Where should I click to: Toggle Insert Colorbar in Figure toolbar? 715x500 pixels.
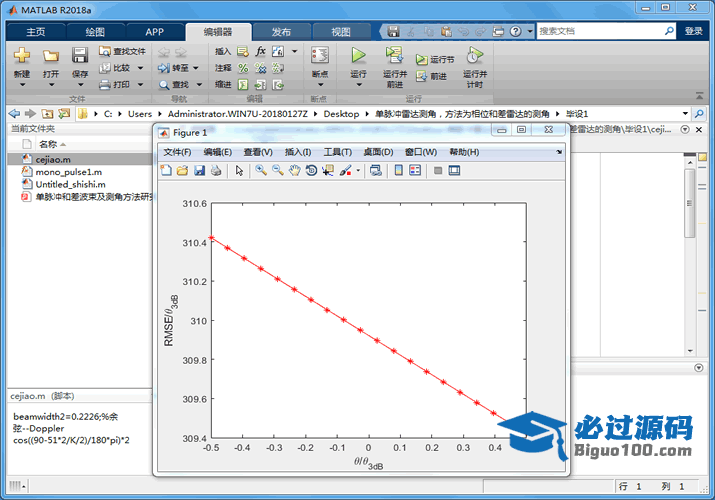coord(398,171)
